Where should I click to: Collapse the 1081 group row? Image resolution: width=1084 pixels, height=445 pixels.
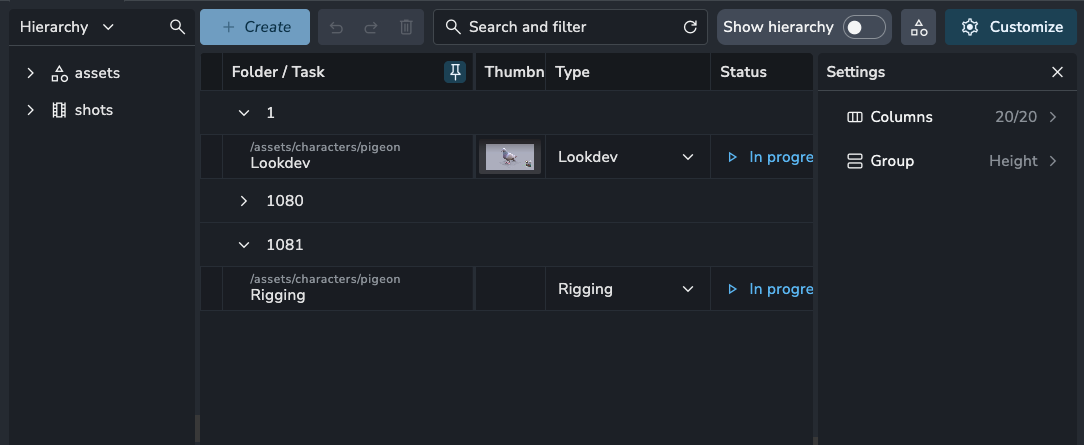(244, 245)
